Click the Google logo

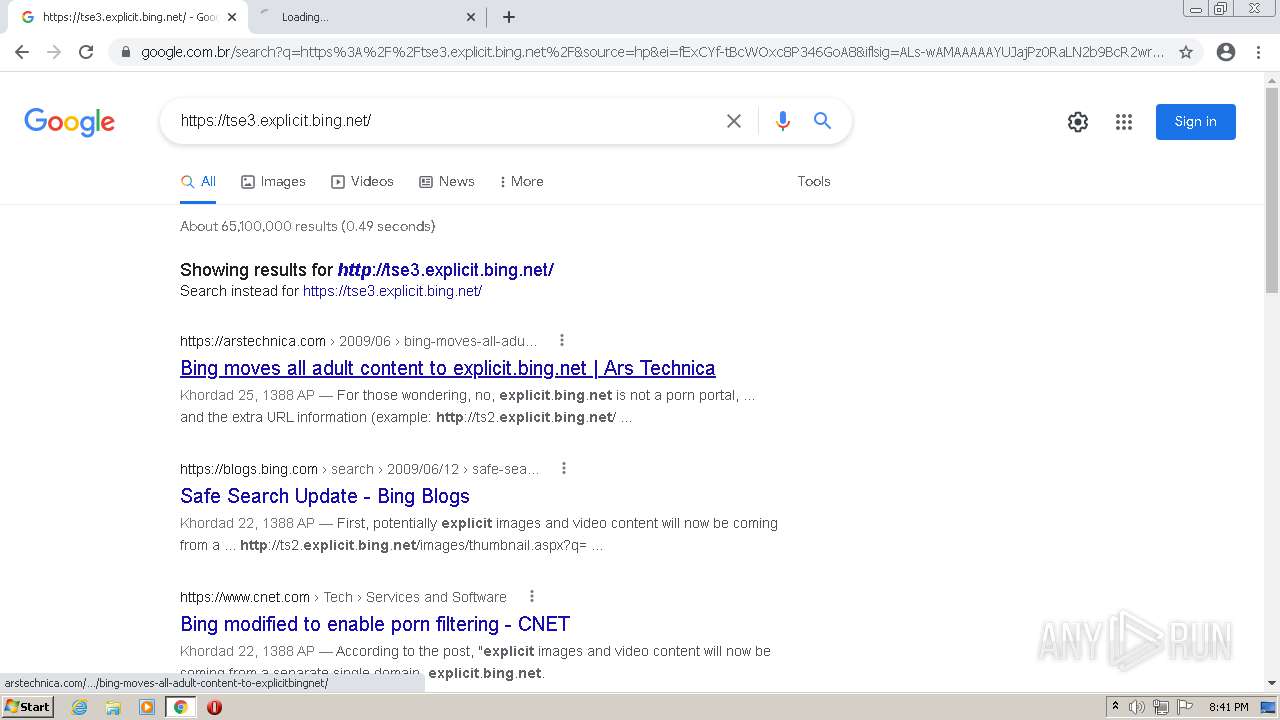click(x=69, y=122)
